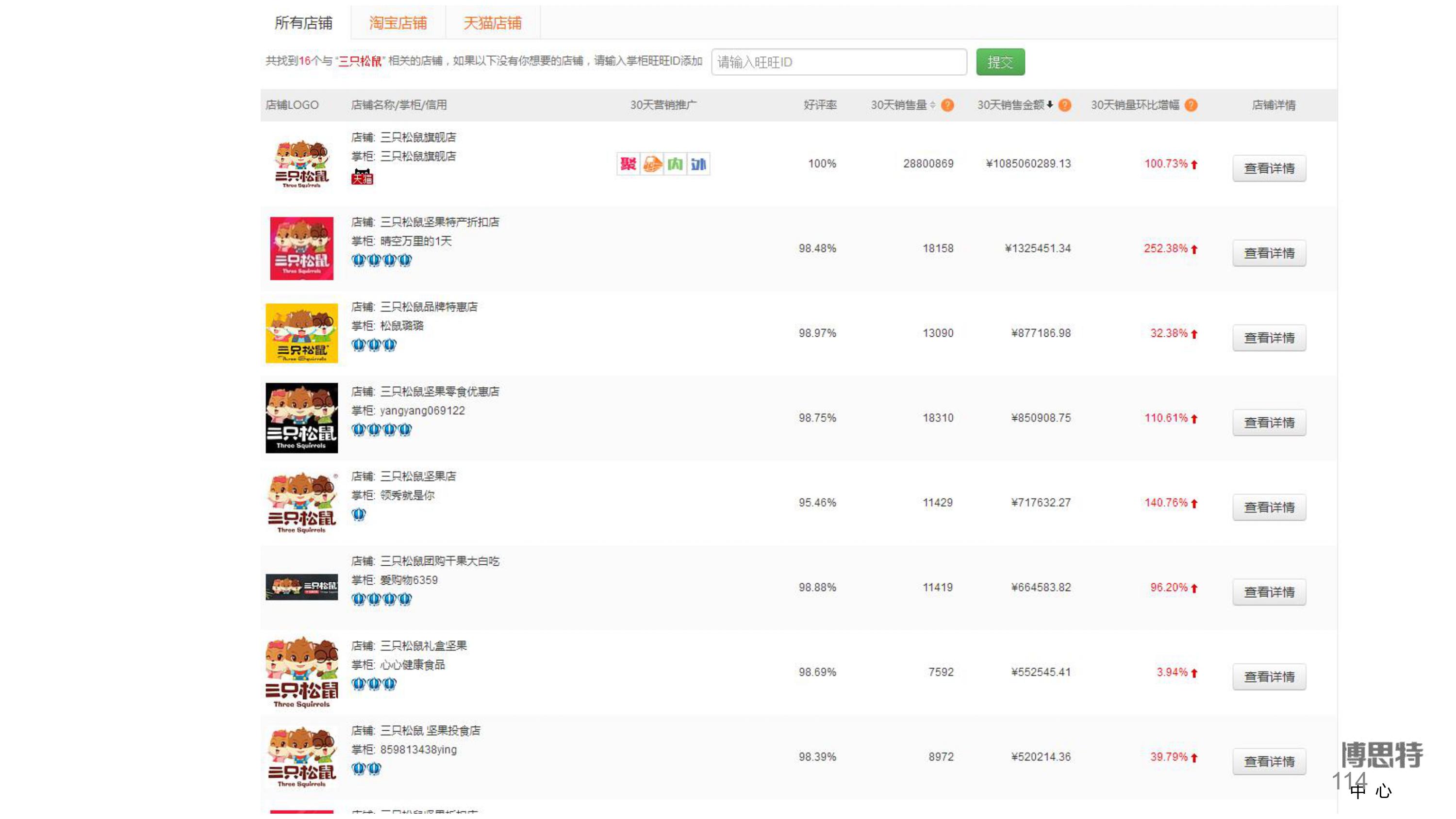The width and height of the screenshot is (1456, 819).
Task: Click the green 提交 button
Action: (1000, 62)
